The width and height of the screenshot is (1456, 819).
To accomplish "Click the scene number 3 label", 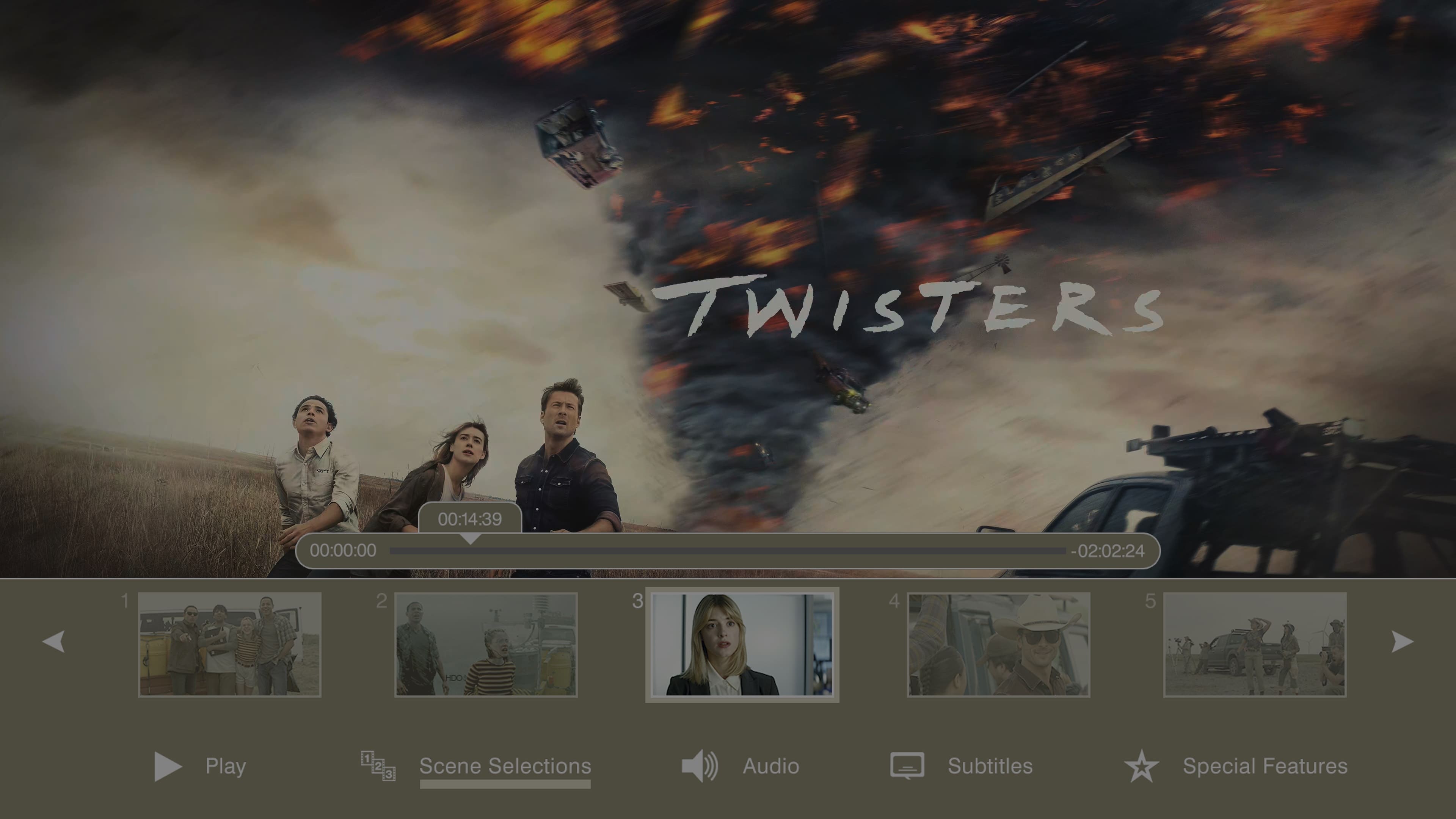I will point(637,601).
